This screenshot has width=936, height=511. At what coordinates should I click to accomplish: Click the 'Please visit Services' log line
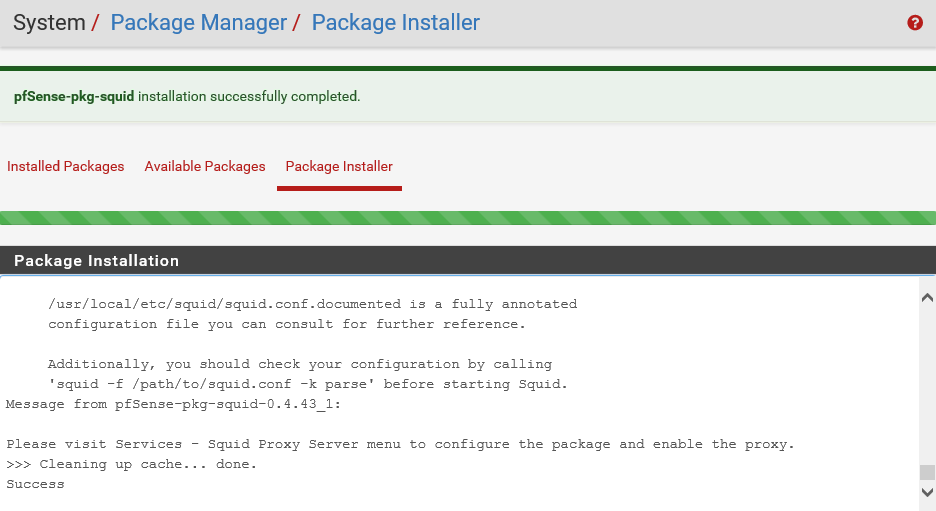pos(400,444)
